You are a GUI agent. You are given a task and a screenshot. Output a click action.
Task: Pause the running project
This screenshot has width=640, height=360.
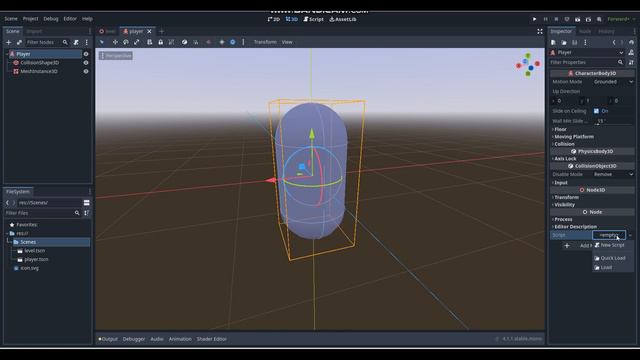click(545, 19)
